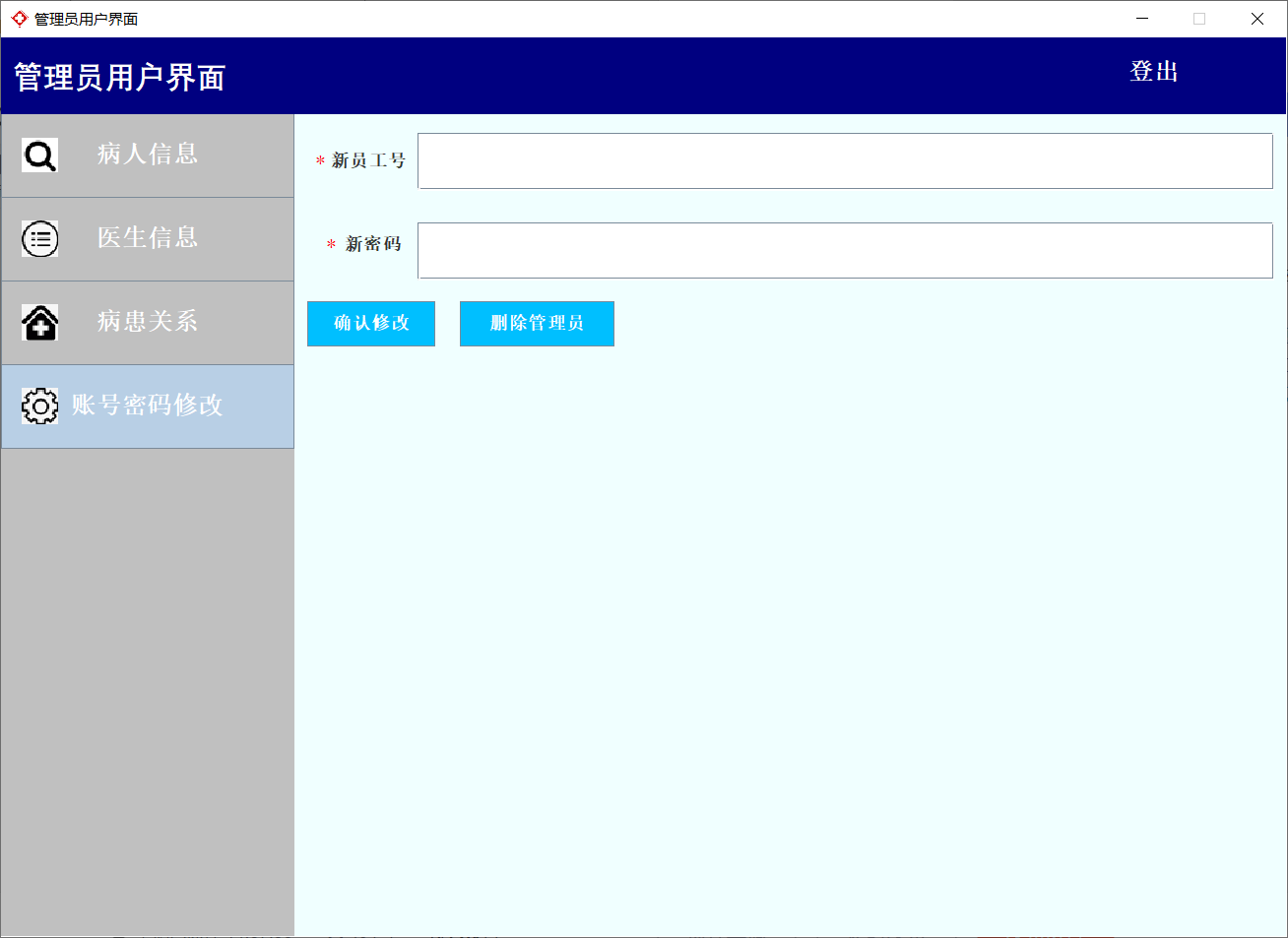Click the red app icon in title bar
Image resolution: width=1288 pixels, height=938 pixels.
point(19,19)
